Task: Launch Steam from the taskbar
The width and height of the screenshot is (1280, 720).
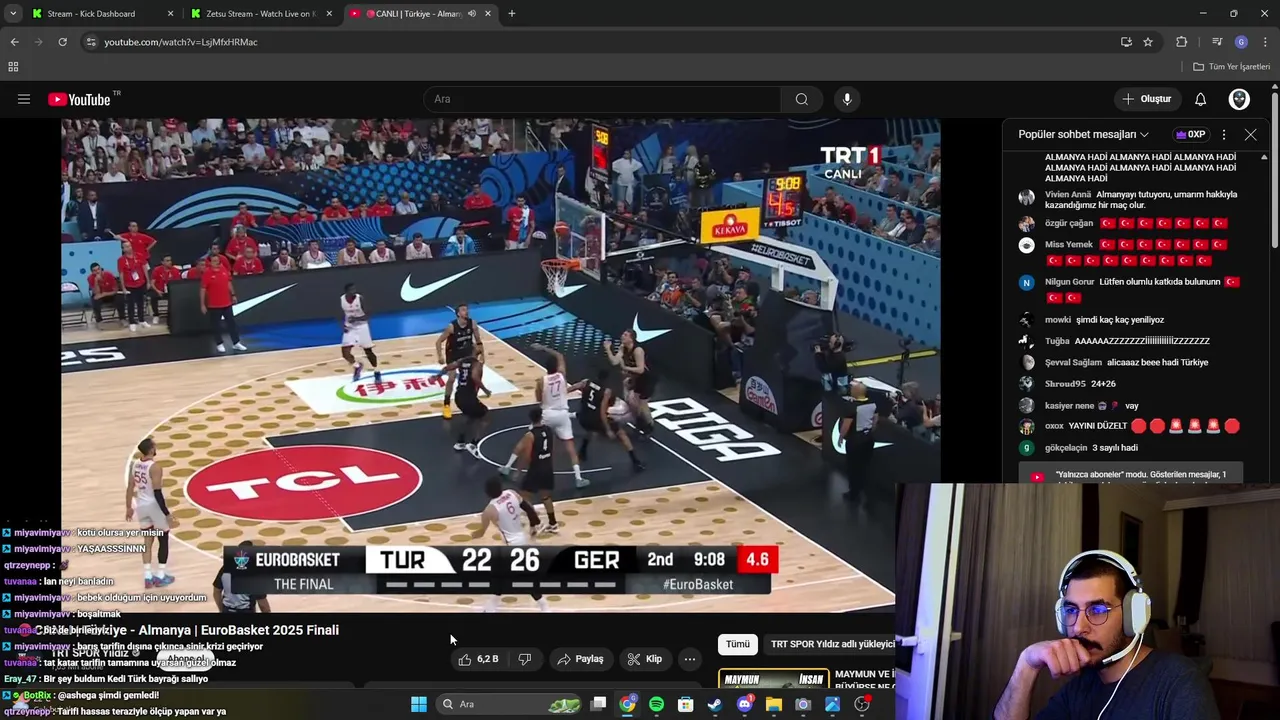Action: [x=715, y=704]
